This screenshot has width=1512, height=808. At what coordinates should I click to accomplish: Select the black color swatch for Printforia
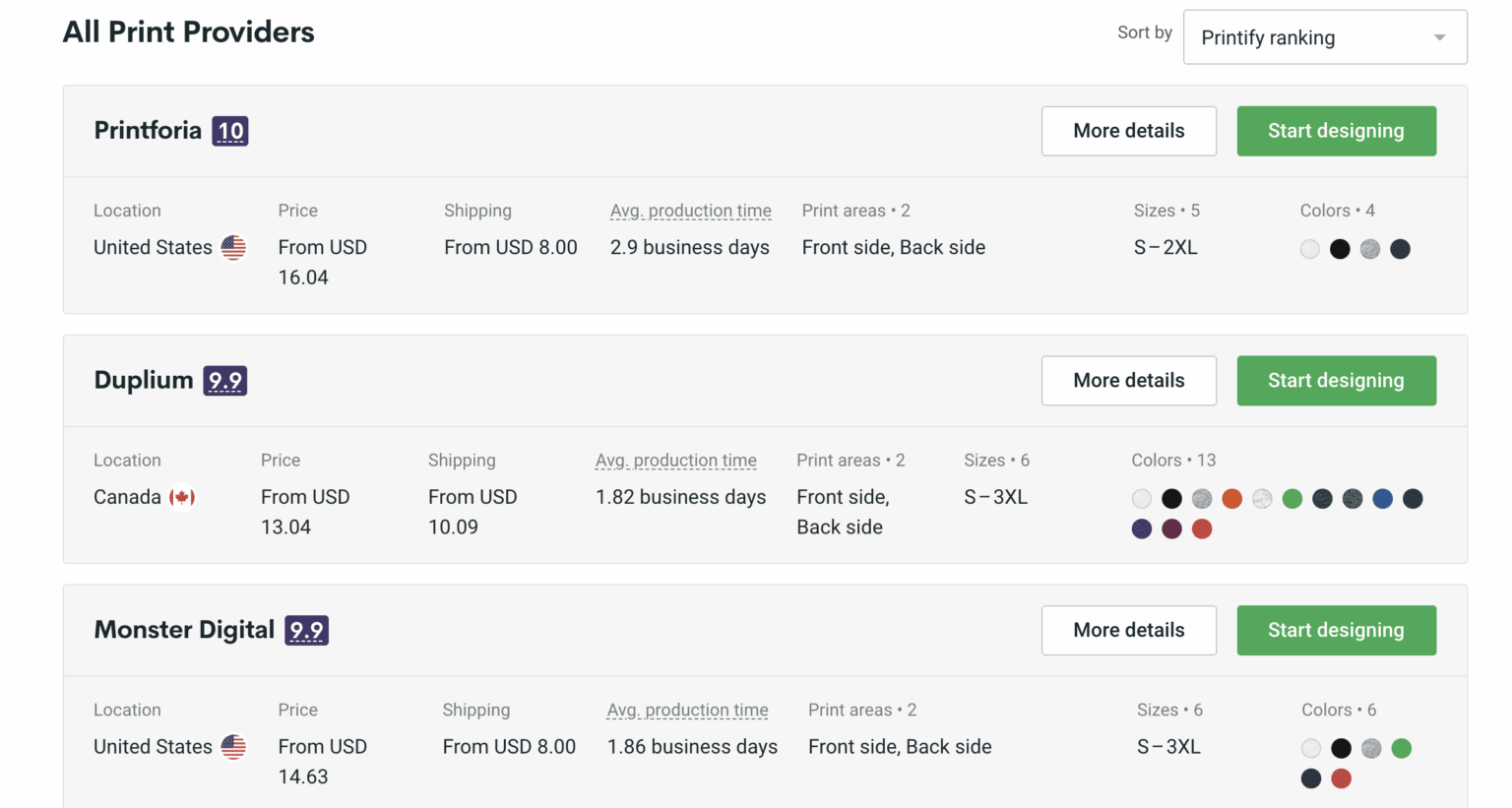tap(1340, 249)
